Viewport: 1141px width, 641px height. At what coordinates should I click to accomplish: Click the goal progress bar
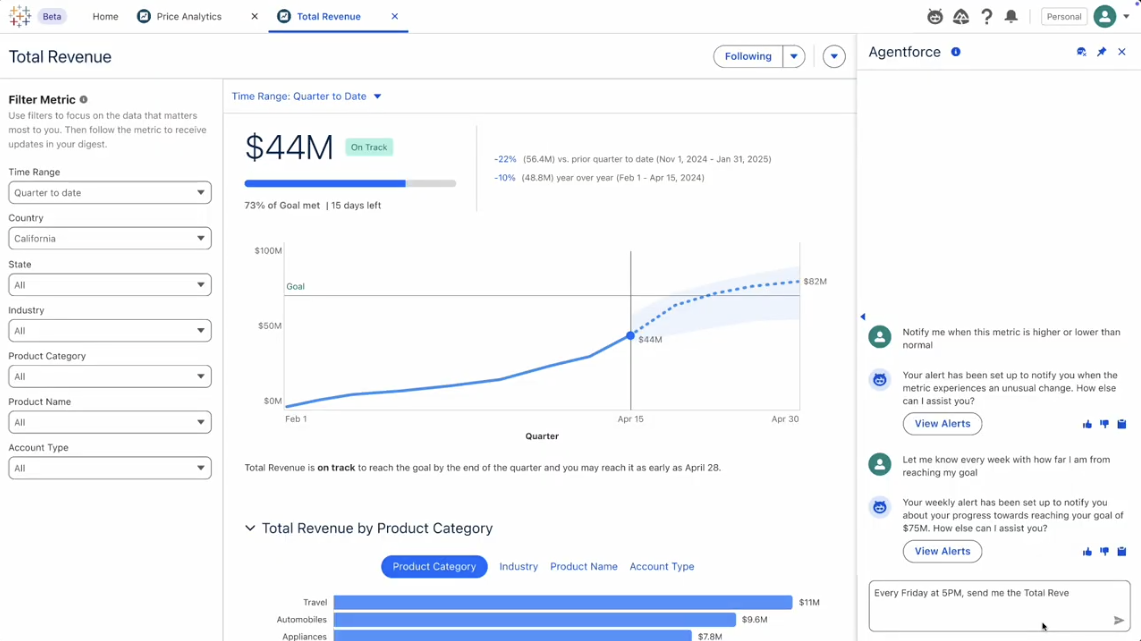350,184
